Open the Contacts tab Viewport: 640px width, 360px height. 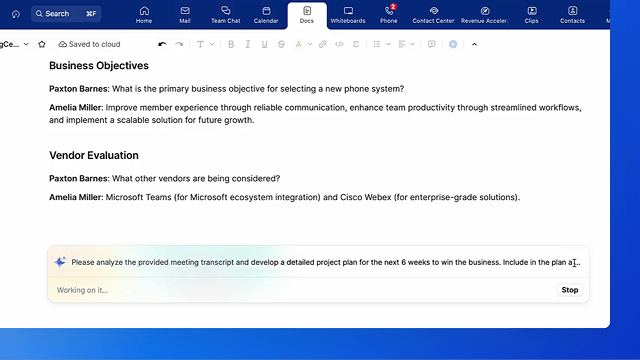click(x=572, y=15)
